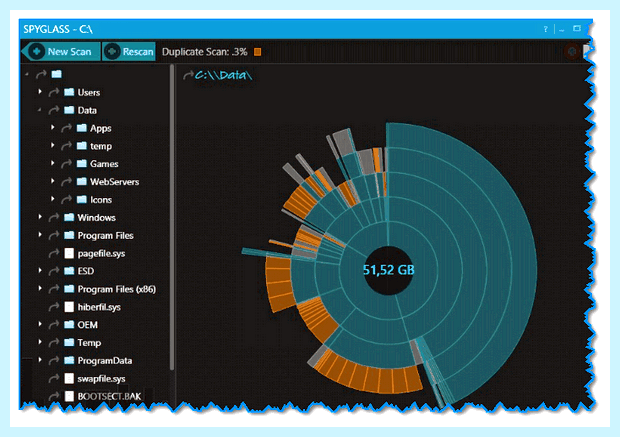The image size is (620, 437).
Task: Click the jump arrow beside C:\Data\ path
Action: (x=188, y=75)
